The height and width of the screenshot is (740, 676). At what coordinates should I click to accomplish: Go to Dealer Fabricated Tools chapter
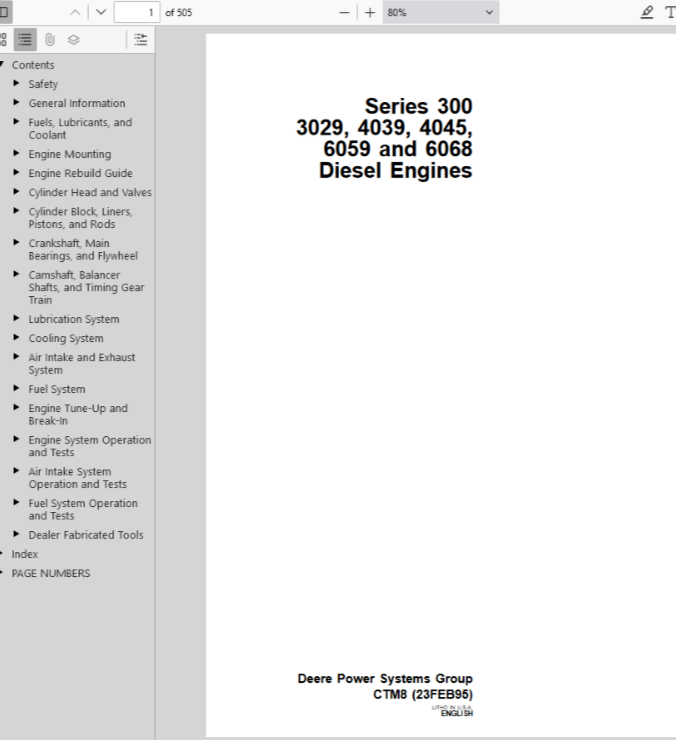pos(86,535)
